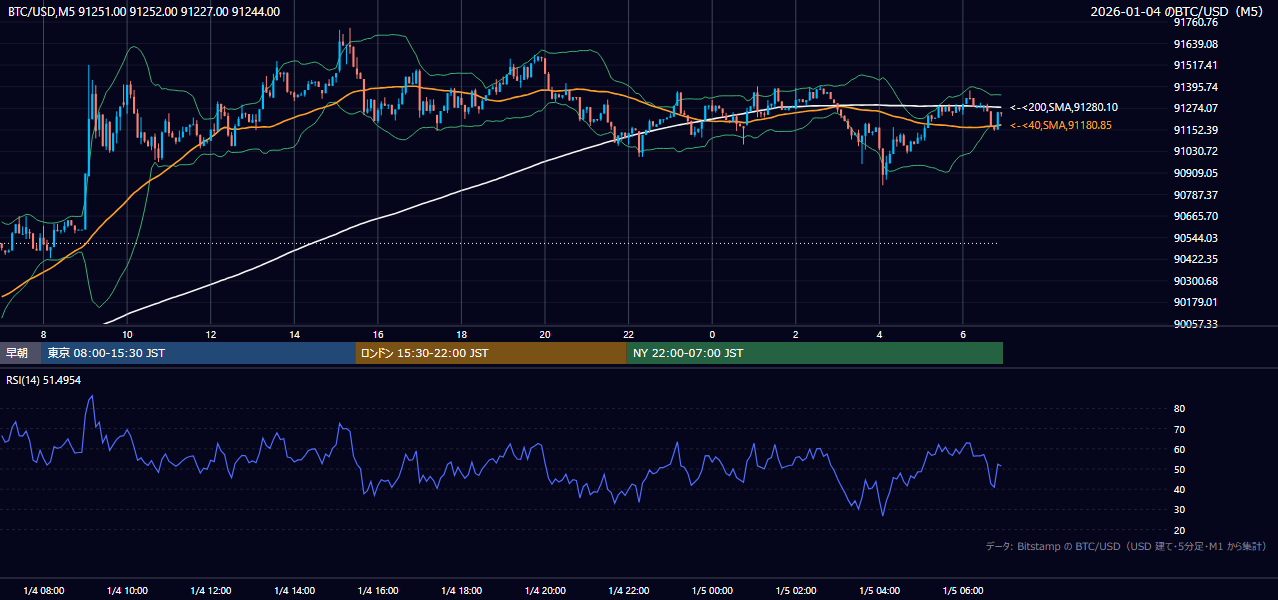Click RSI scale value 70
The width and height of the screenshot is (1278, 600).
[x=1179, y=429]
